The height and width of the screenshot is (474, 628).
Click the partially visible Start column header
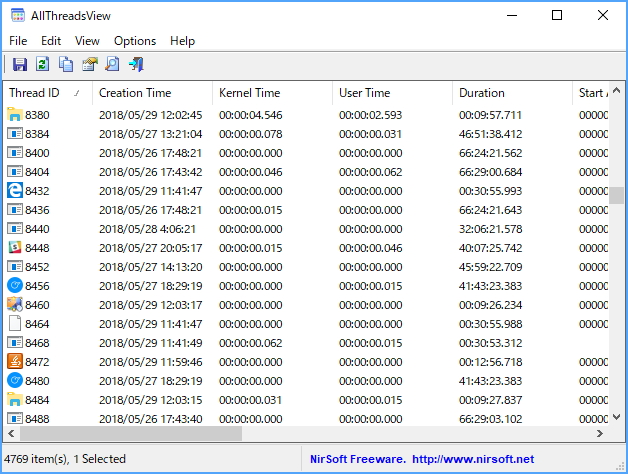[x=592, y=93]
